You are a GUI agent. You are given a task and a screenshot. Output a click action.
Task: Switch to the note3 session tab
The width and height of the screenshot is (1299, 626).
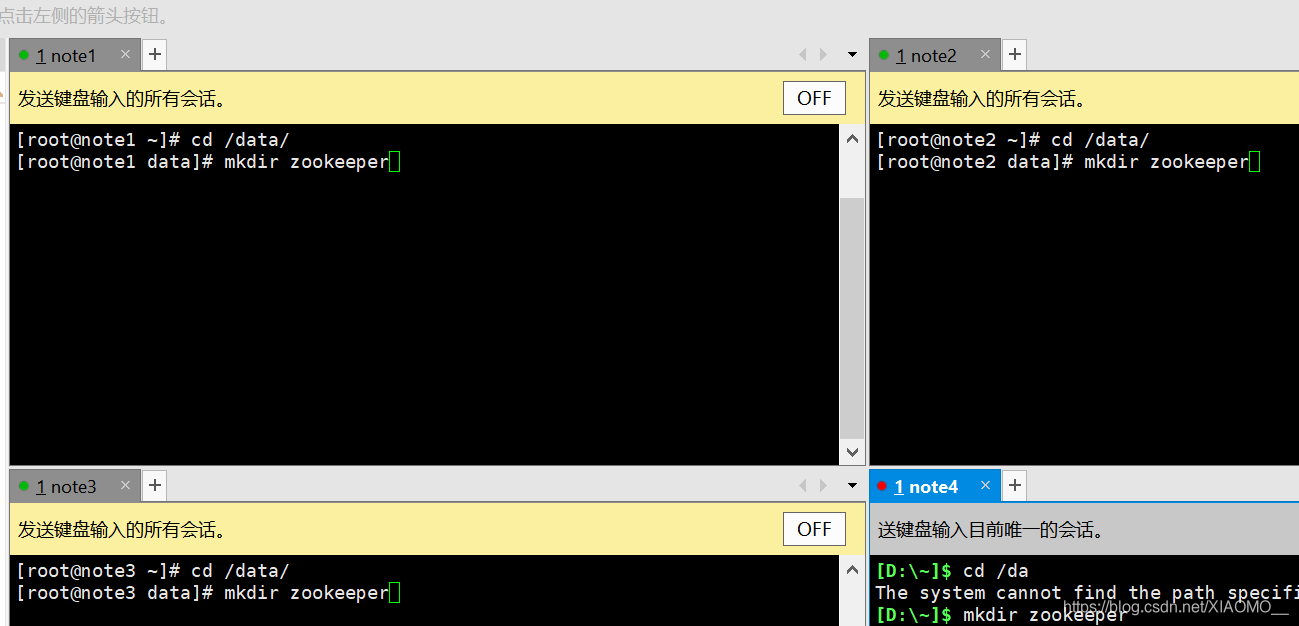(75, 487)
